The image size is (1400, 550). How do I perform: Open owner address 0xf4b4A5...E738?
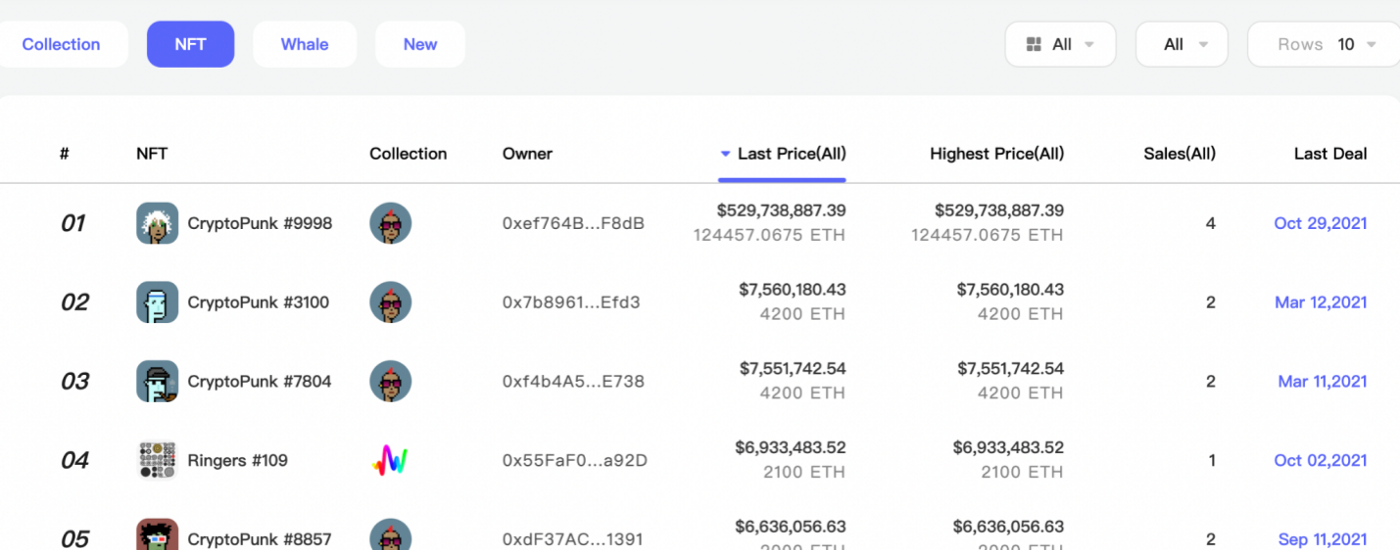[x=573, y=381]
